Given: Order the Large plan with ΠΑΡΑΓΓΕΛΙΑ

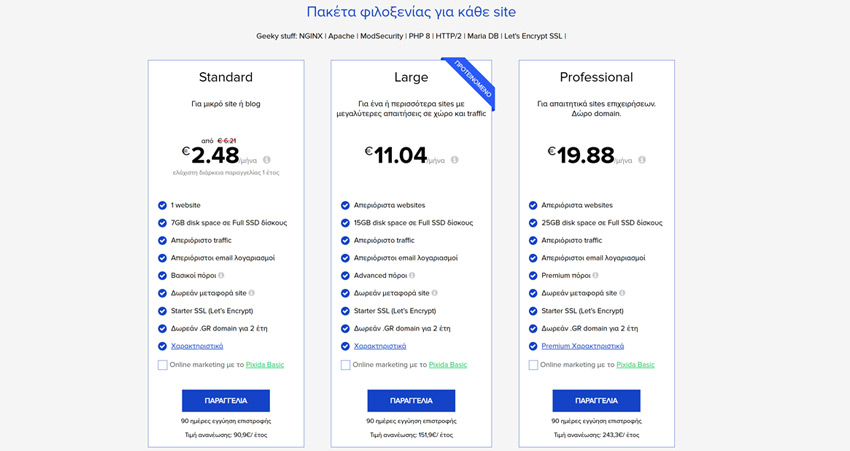Looking at the screenshot, I should pyautogui.click(x=411, y=400).
